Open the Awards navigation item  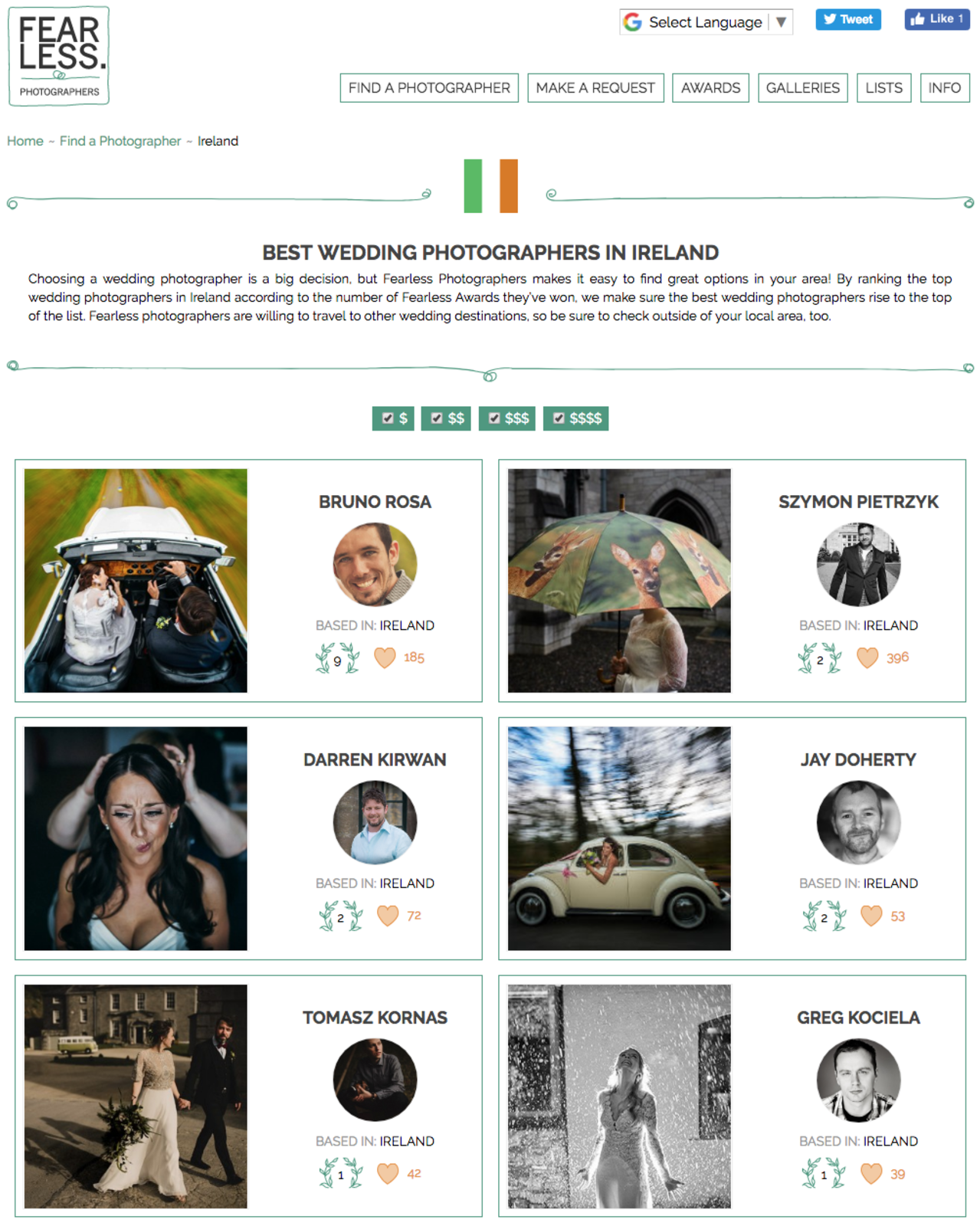coord(710,88)
